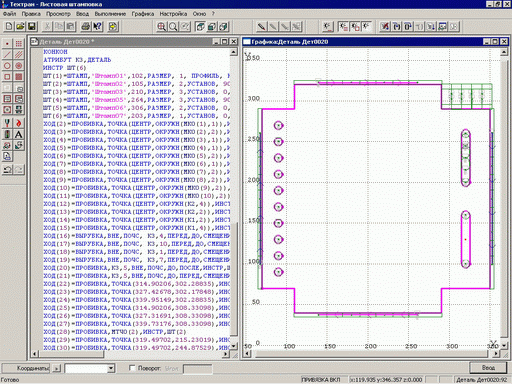Select the filled square tool
512x384 pixels.
pyautogui.click(x=19, y=77)
